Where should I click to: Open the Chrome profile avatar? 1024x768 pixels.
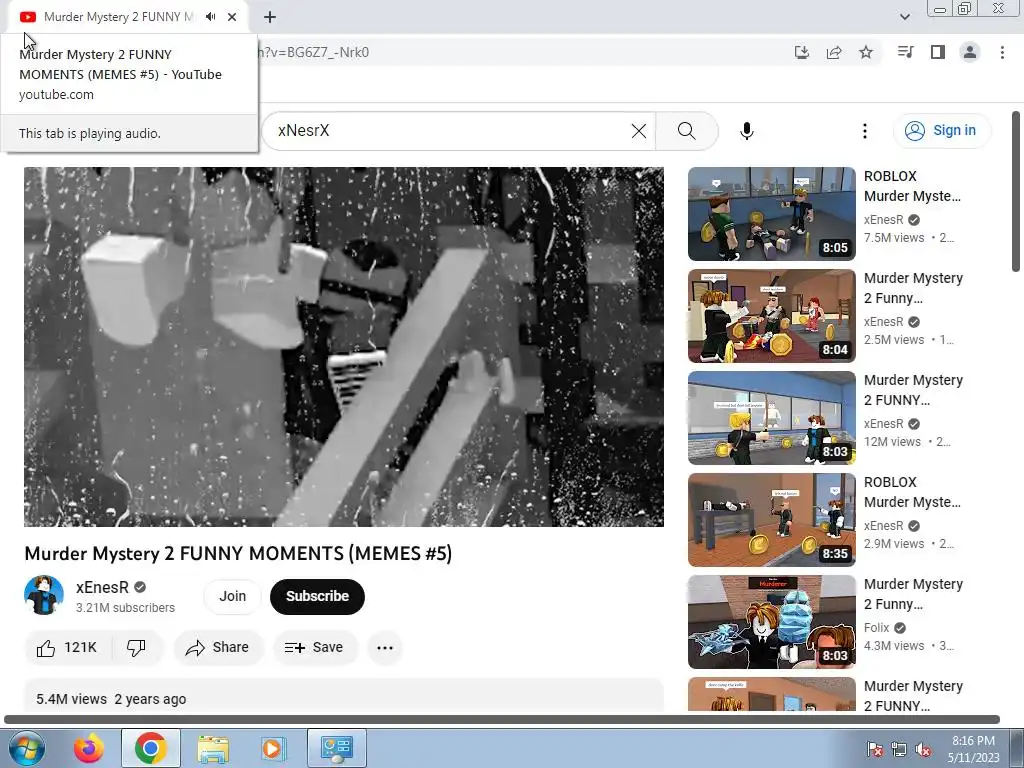click(970, 52)
